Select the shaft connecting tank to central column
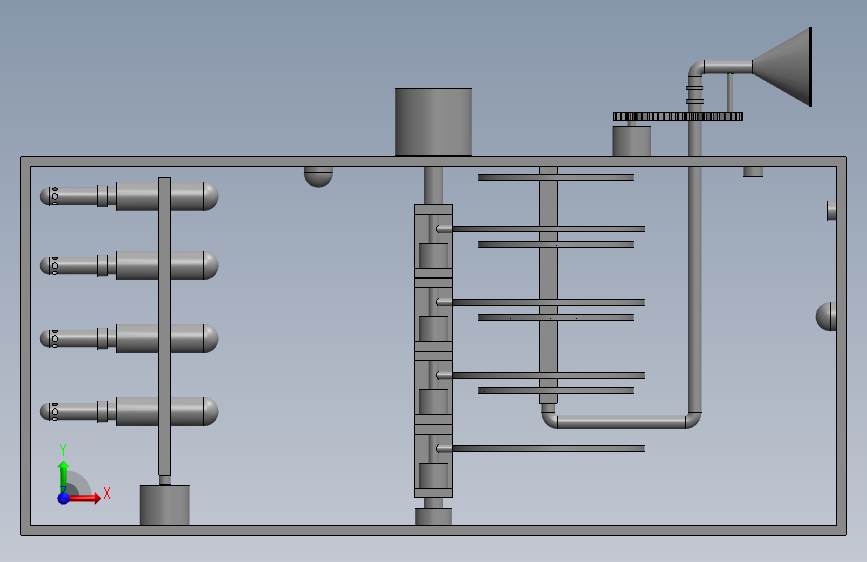This screenshot has width=867, height=562. 434,185
